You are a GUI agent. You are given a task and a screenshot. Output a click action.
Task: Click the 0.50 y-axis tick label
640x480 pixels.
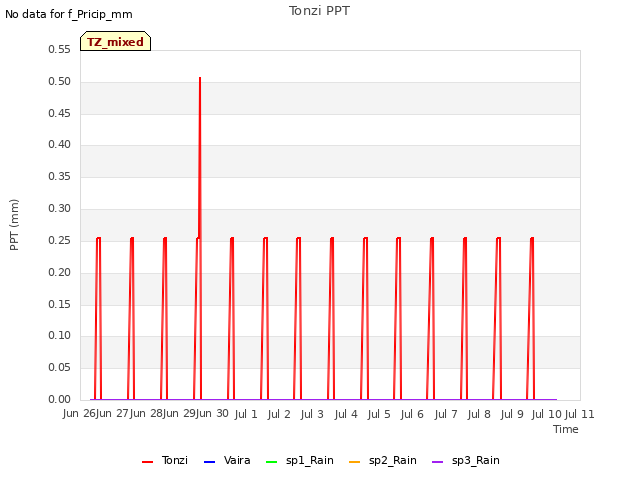(60, 81)
